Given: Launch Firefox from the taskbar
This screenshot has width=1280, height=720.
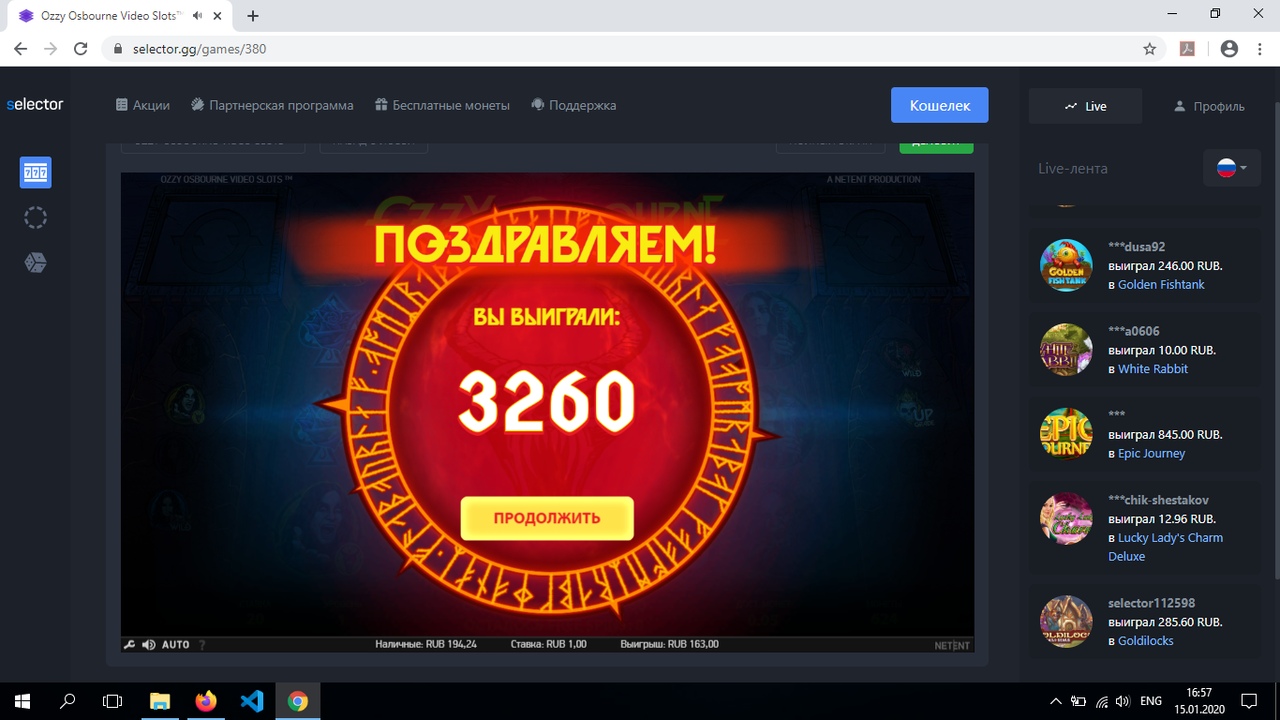Looking at the screenshot, I should click(x=206, y=701).
